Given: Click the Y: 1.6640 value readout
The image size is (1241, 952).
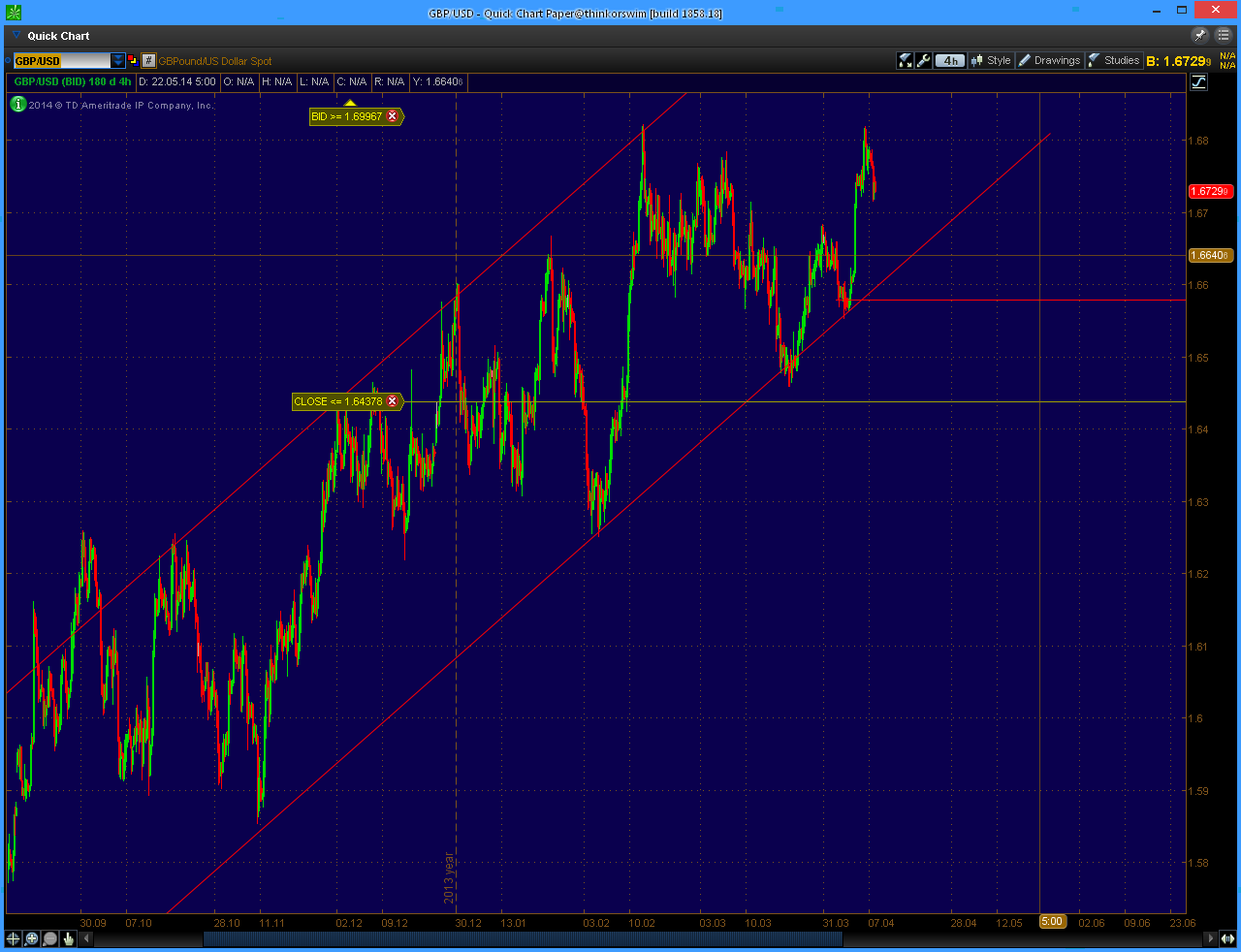Looking at the screenshot, I should pos(437,82).
